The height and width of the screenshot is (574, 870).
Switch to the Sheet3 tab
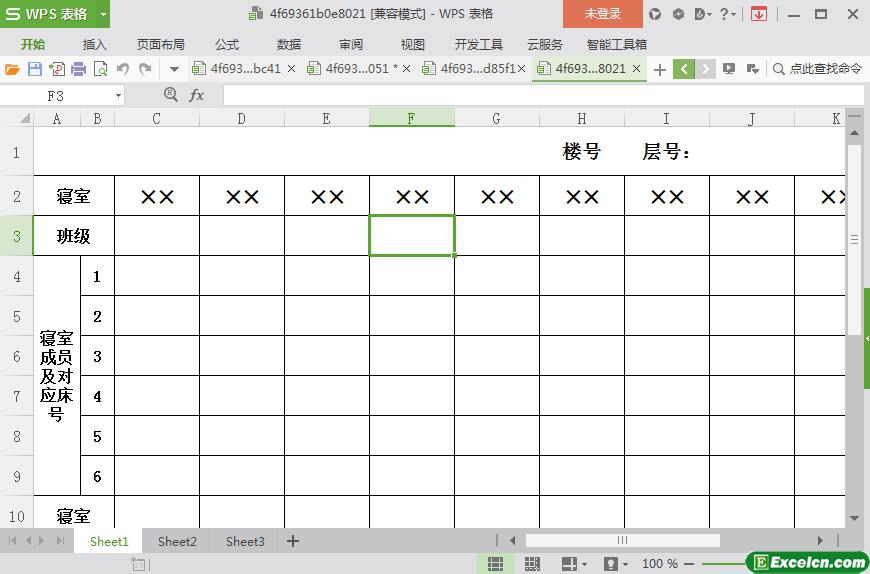[245, 541]
